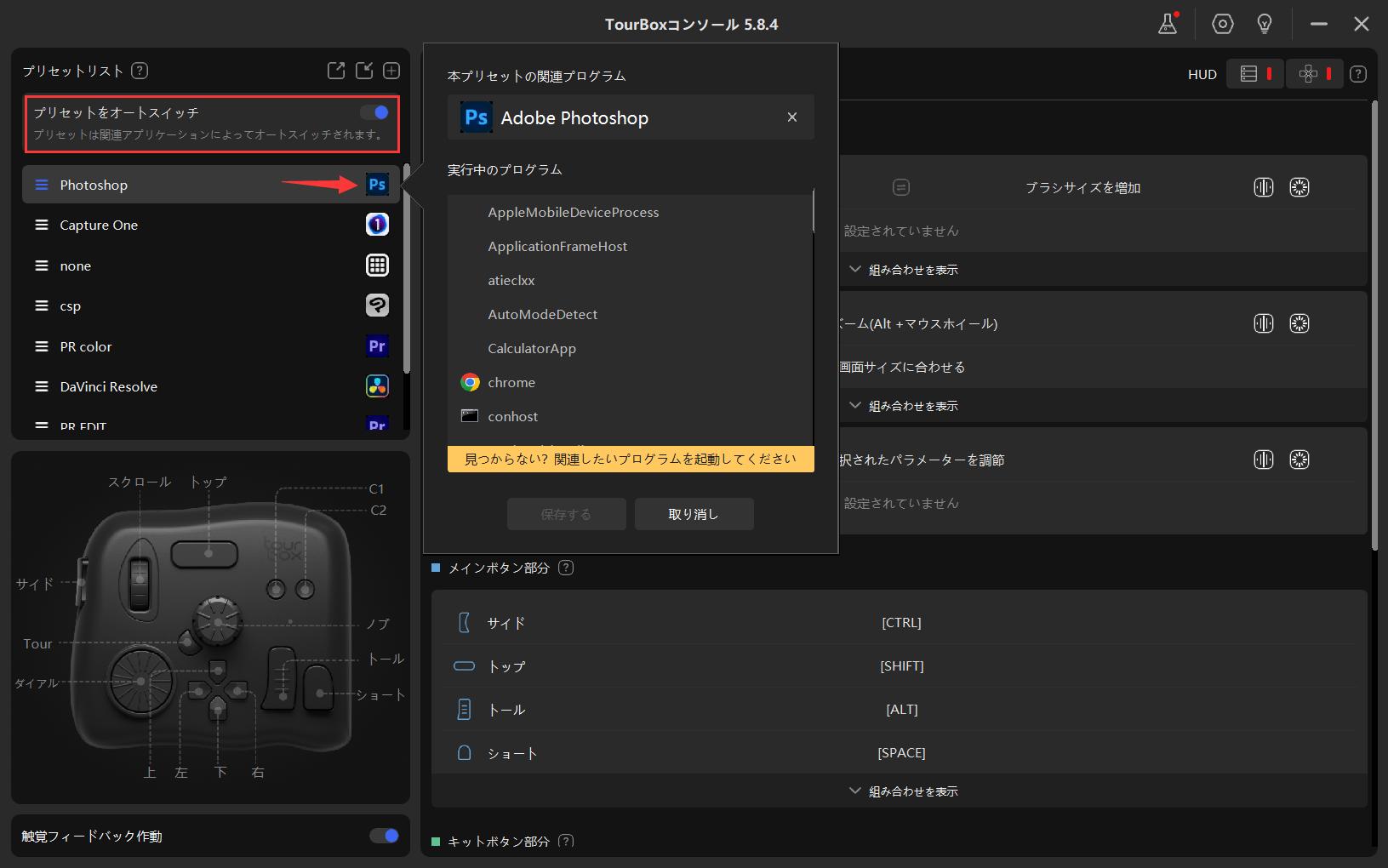Open the lab flask icon in title bar

(1168, 24)
